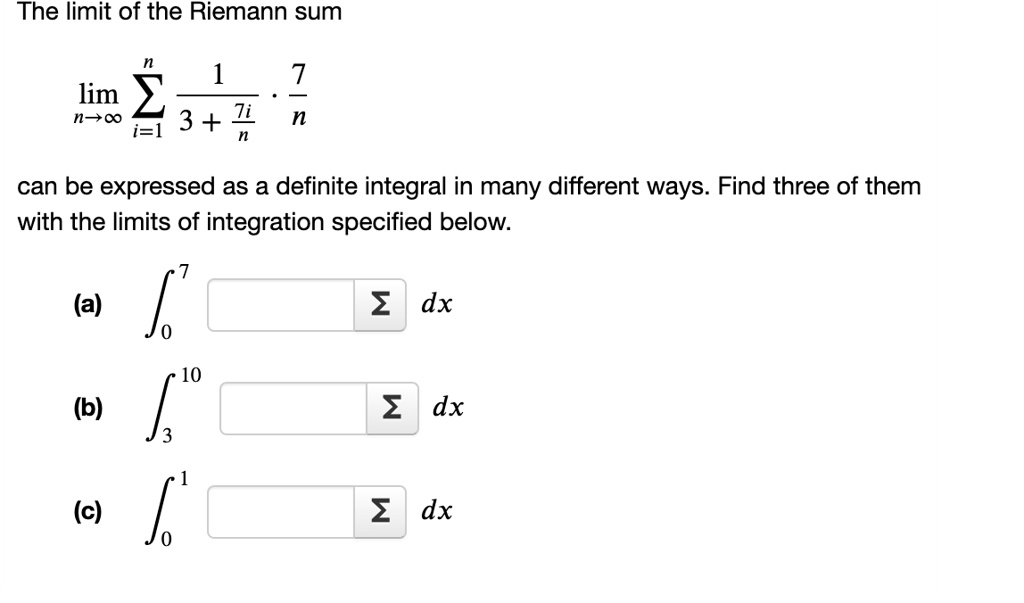Open the equation editor sigma for part (c)
The height and width of the screenshot is (603, 1024).
(x=380, y=512)
